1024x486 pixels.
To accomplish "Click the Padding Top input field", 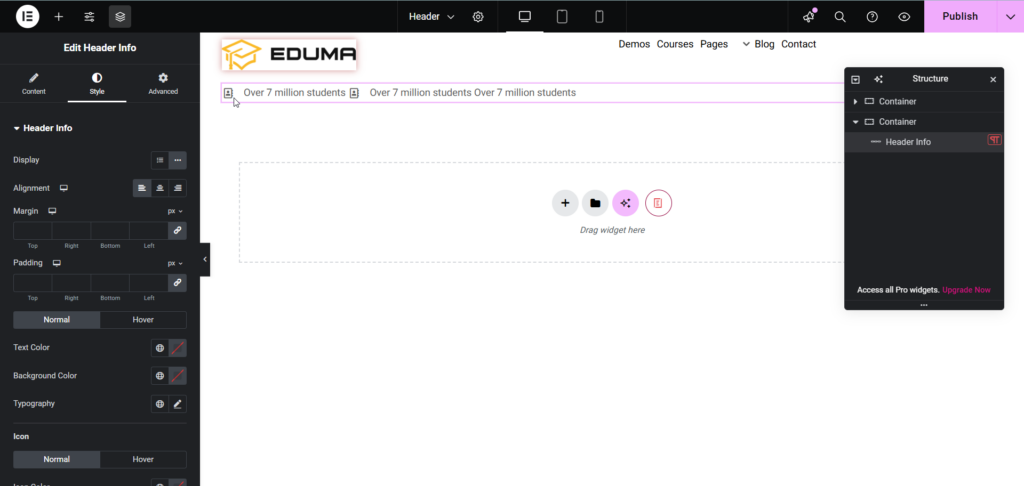I will [x=33, y=283].
